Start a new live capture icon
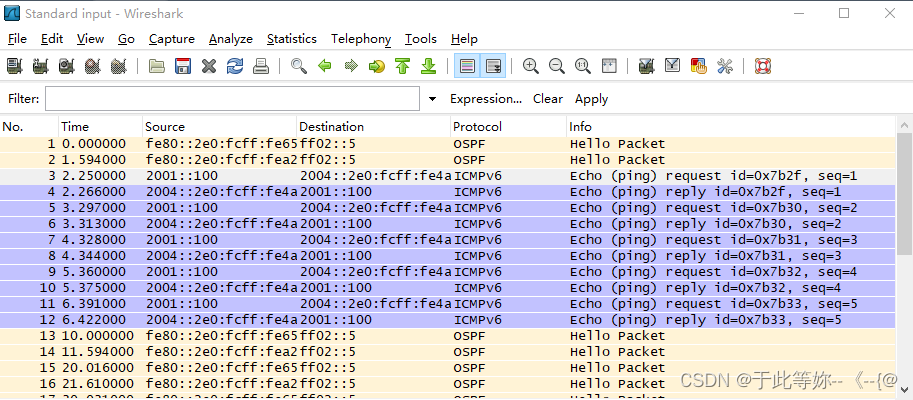The height and width of the screenshot is (400, 913). coord(66,66)
